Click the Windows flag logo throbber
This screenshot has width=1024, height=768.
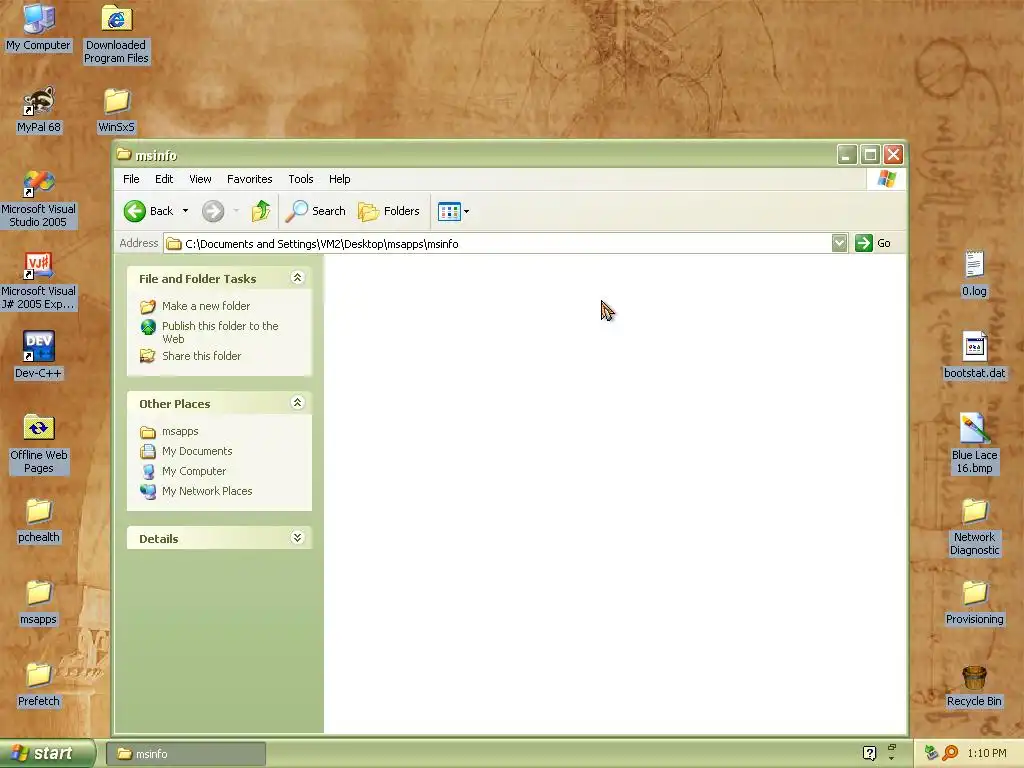pyautogui.click(x=886, y=178)
